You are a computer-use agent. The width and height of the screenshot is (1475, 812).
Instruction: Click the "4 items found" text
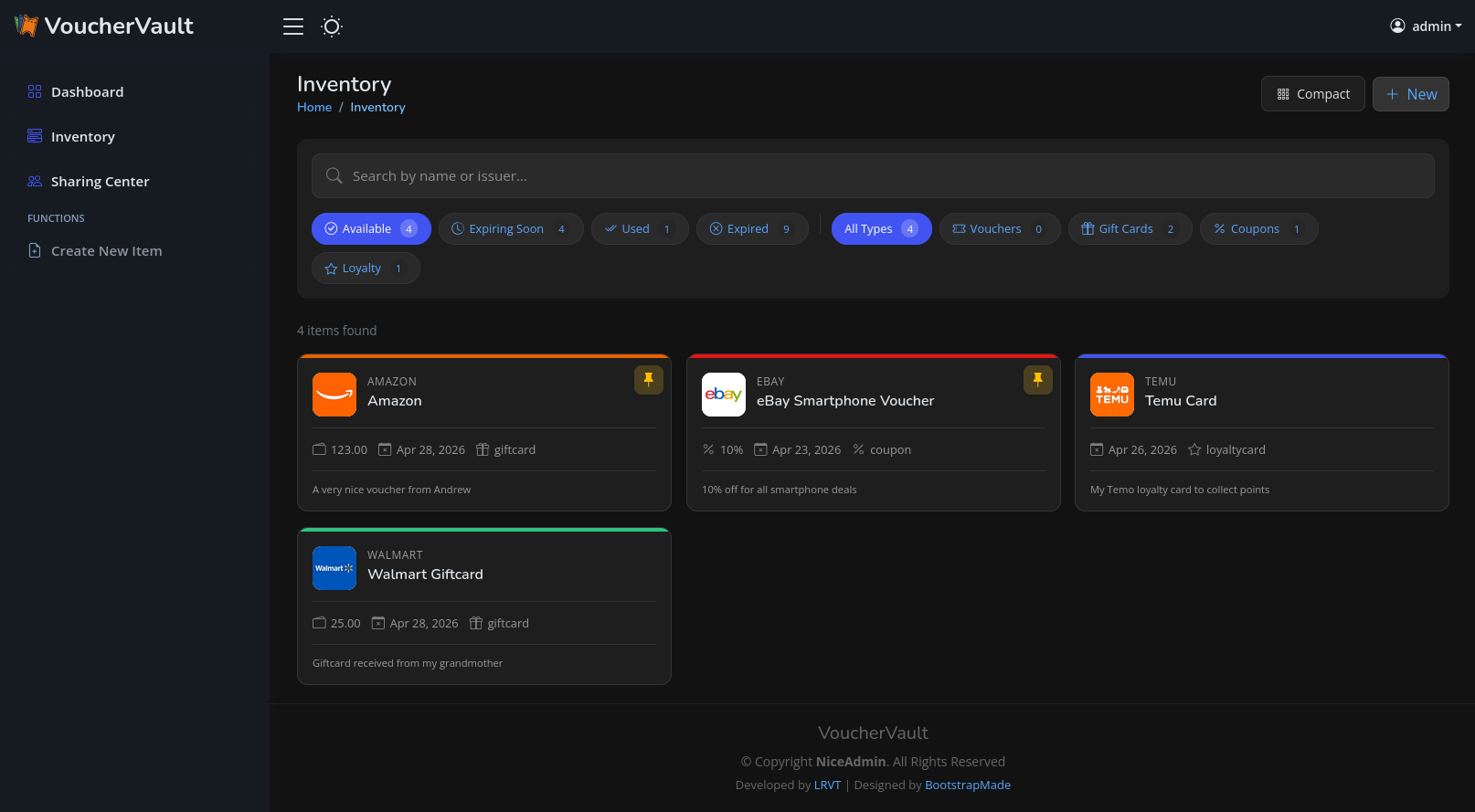pos(336,331)
